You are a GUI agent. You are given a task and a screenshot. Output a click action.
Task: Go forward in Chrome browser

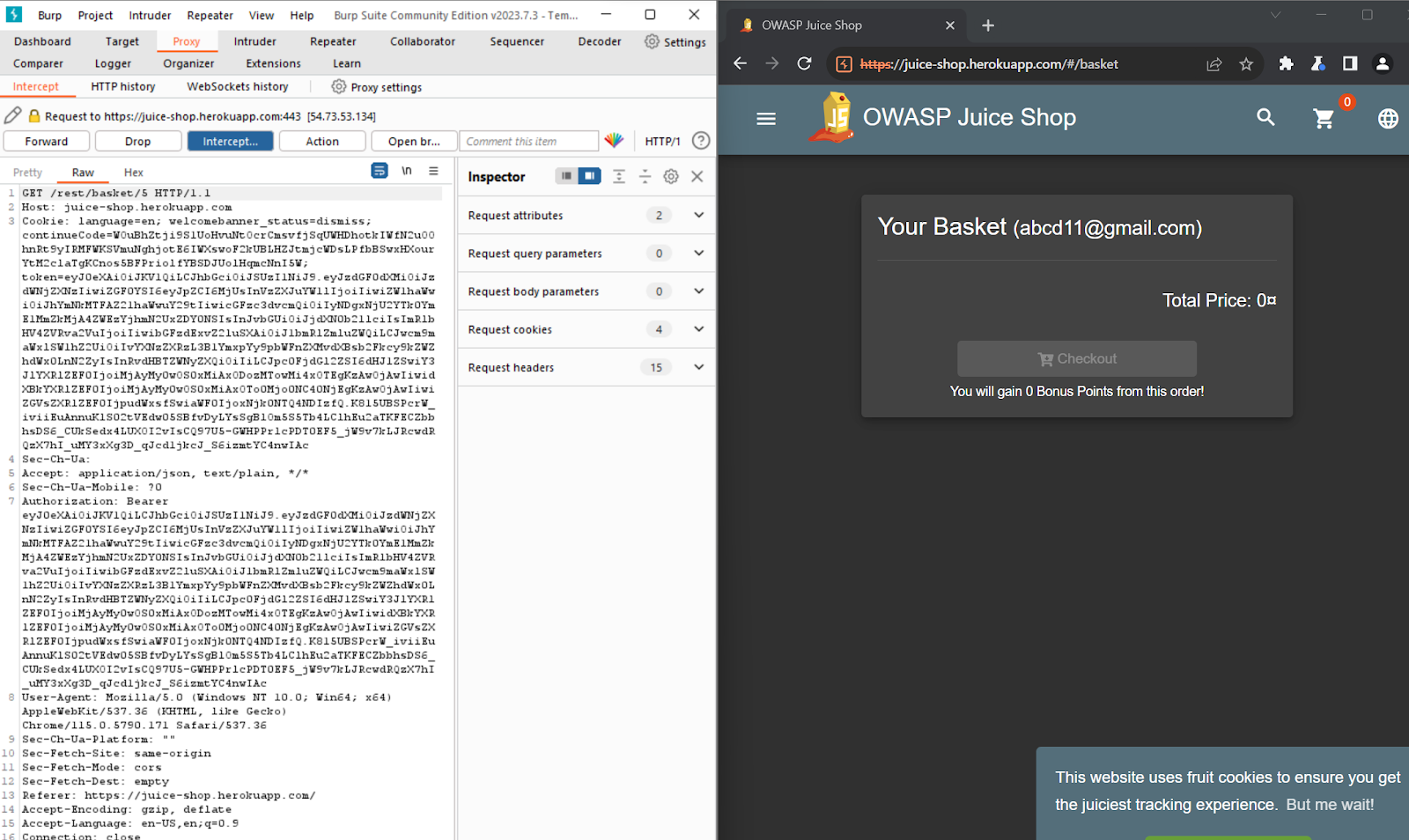tap(772, 63)
